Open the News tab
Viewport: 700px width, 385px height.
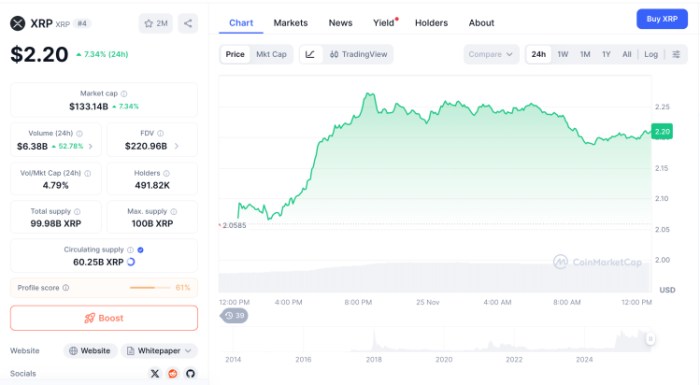[x=340, y=23]
